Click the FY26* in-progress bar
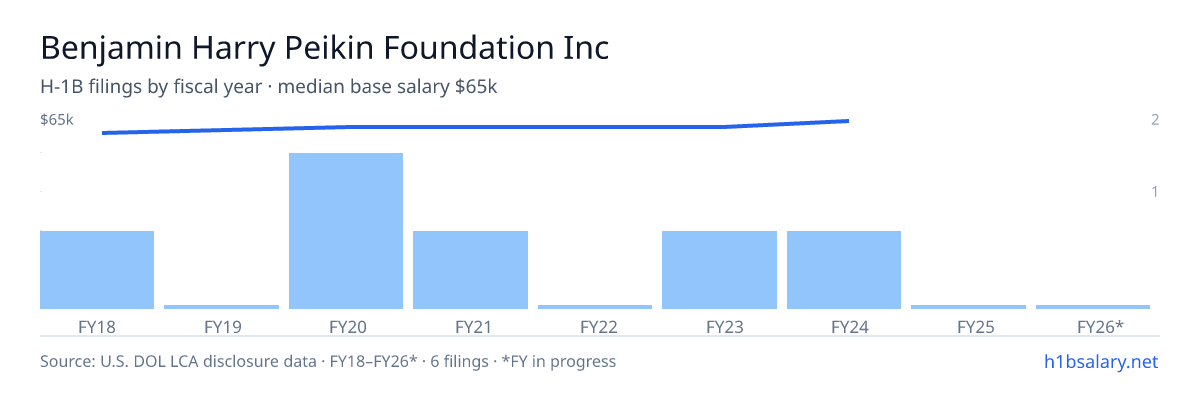1200x400 pixels. [x=1093, y=307]
